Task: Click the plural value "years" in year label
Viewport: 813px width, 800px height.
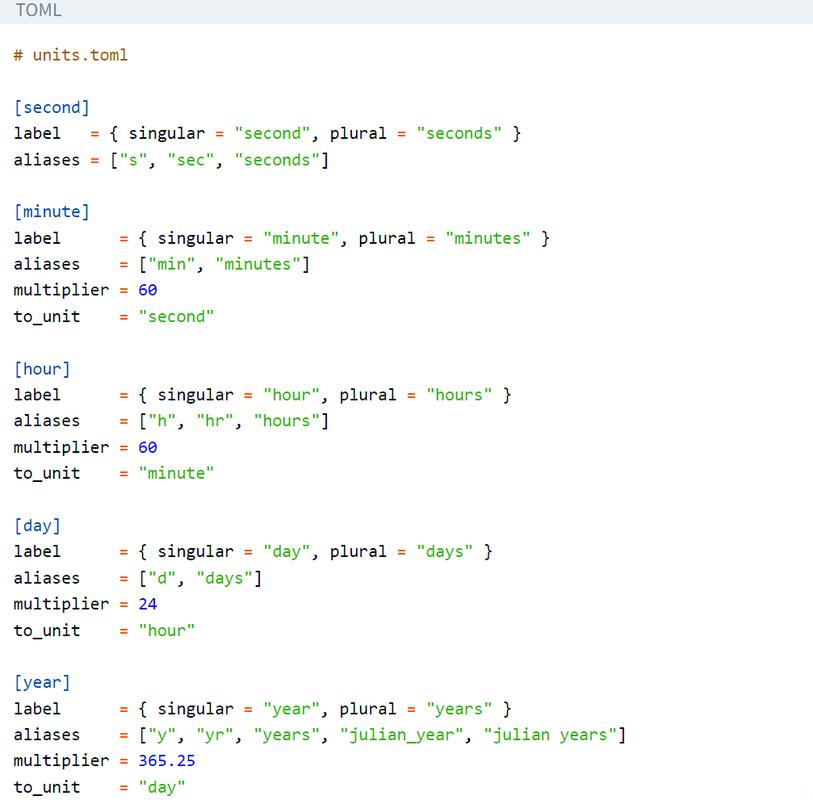Action: (x=459, y=709)
